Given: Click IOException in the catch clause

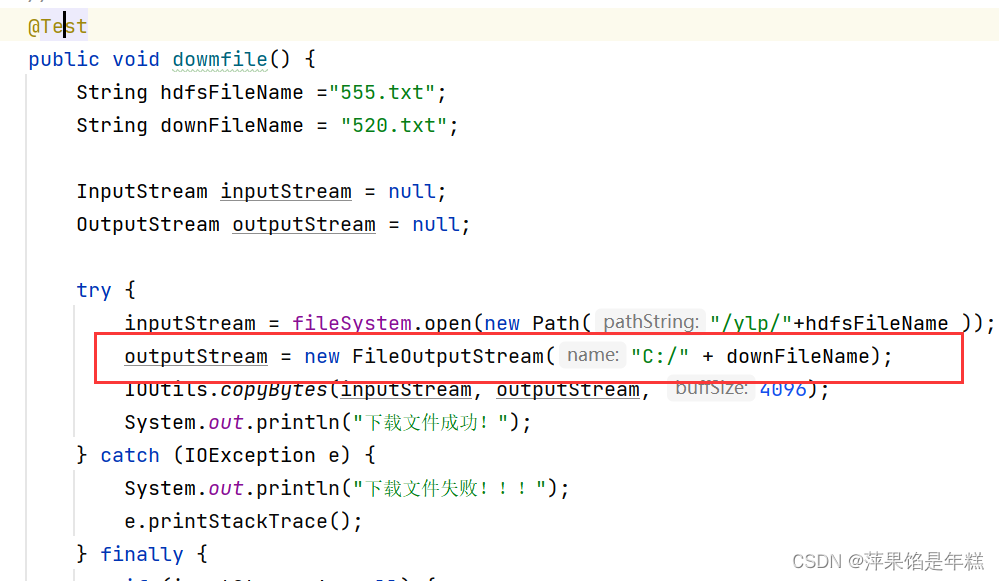Looking at the screenshot, I should pos(250,455).
